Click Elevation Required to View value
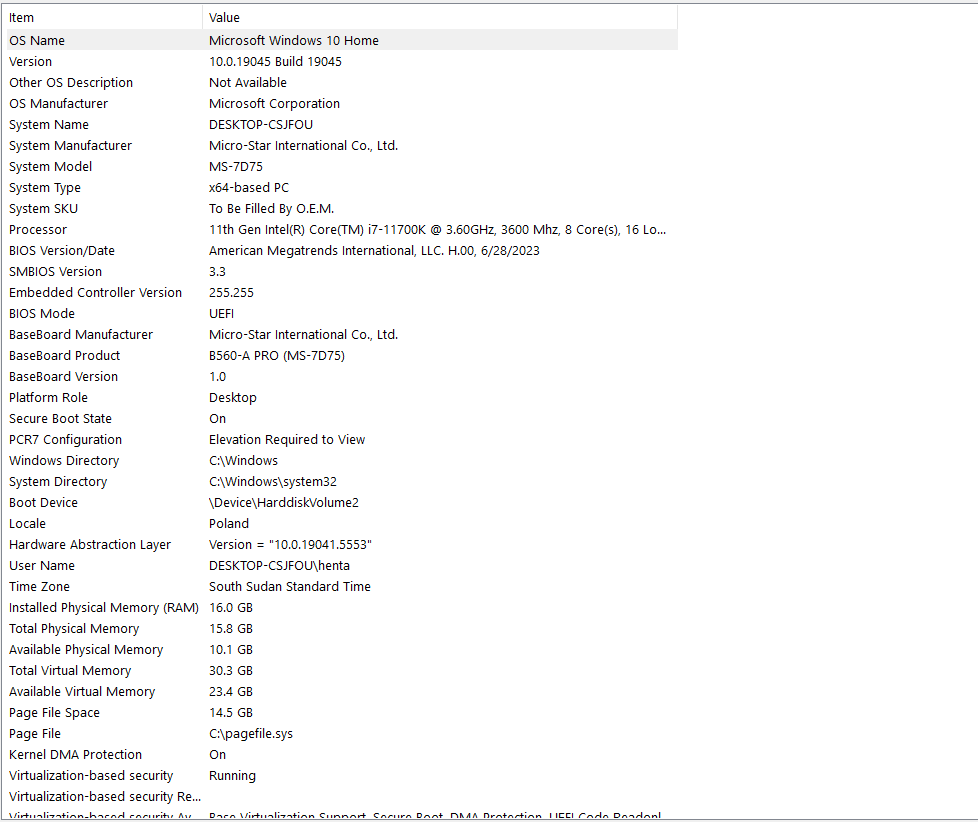978x822 pixels. click(x=287, y=440)
